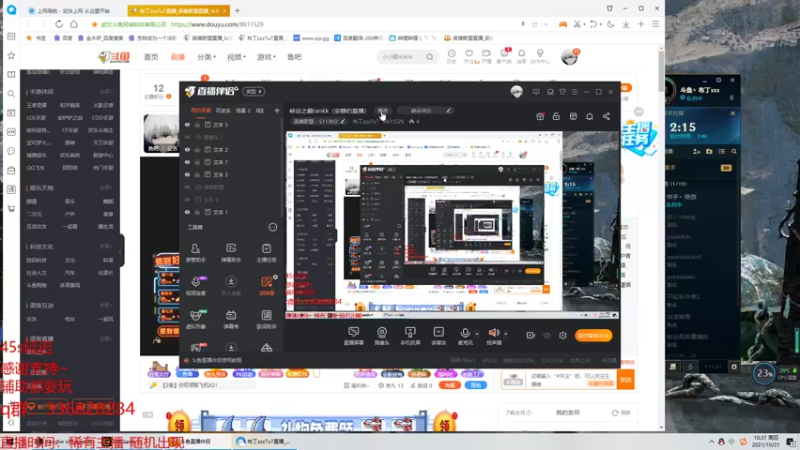Click the 英雄联盟 category edit pill

[319, 121]
